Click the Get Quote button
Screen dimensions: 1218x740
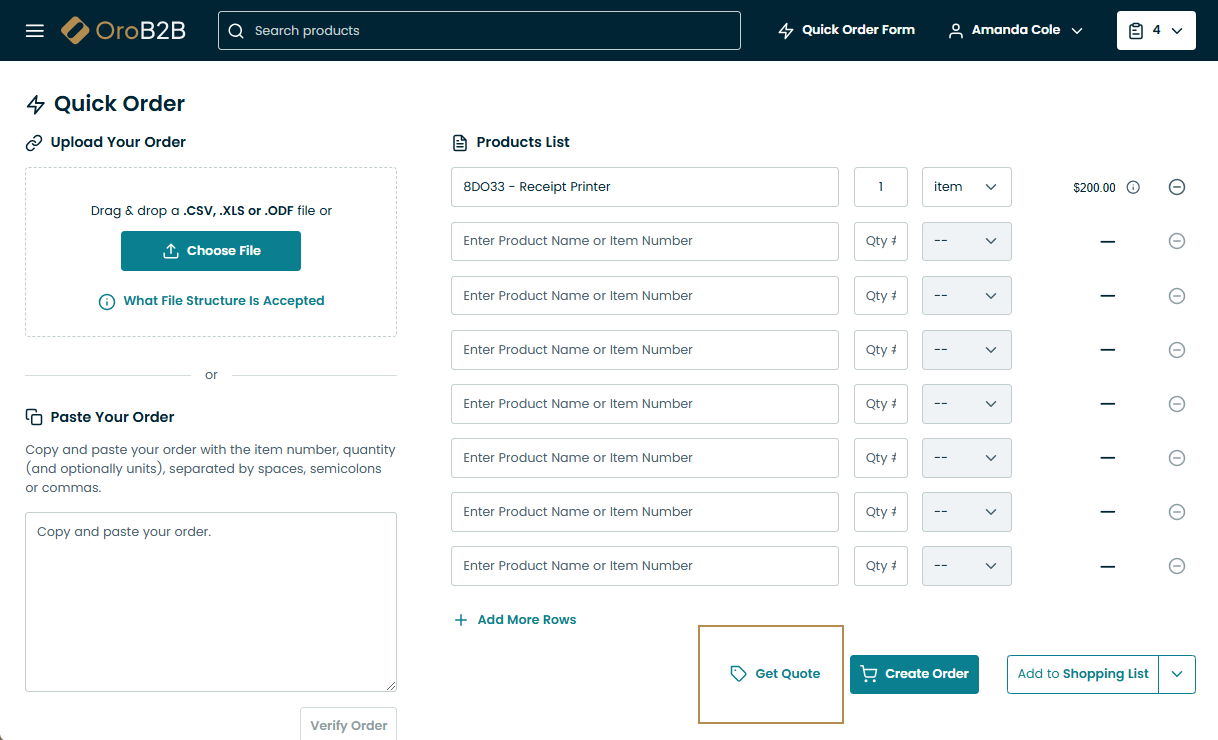[x=775, y=674]
